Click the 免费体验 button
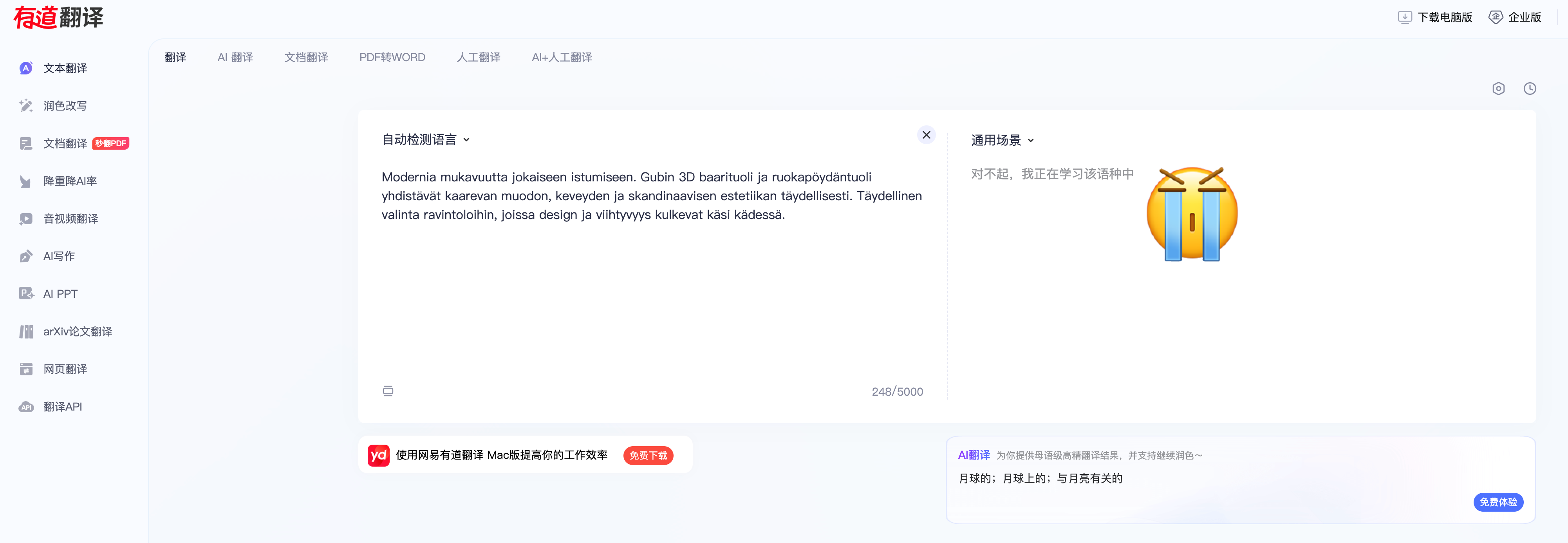This screenshot has width=1568, height=543. pos(1498,502)
